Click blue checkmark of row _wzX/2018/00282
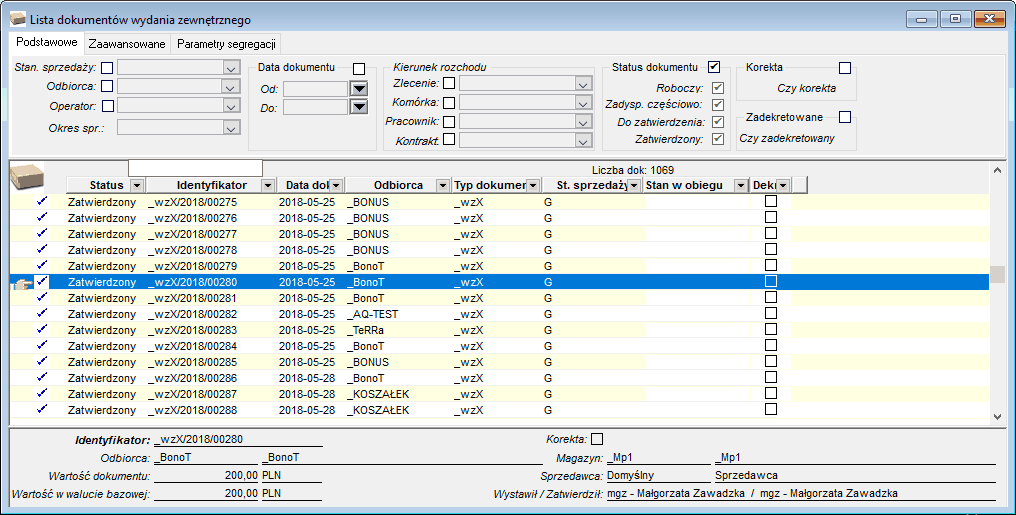The image size is (1016, 515). point(42,314)
